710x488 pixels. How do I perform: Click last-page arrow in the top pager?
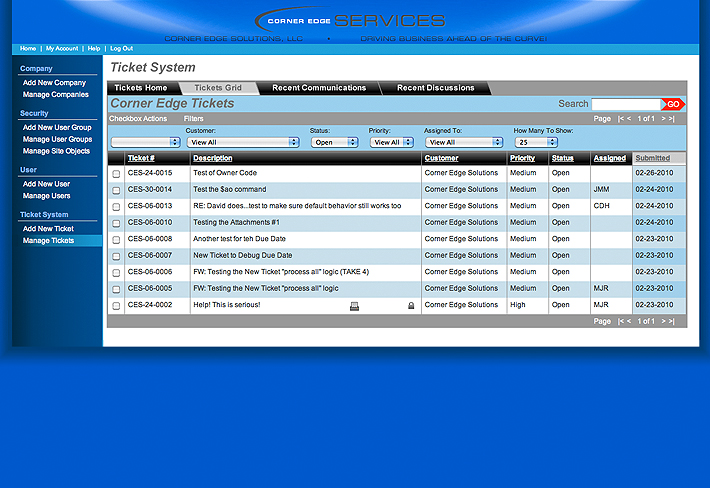pos(672,119)
